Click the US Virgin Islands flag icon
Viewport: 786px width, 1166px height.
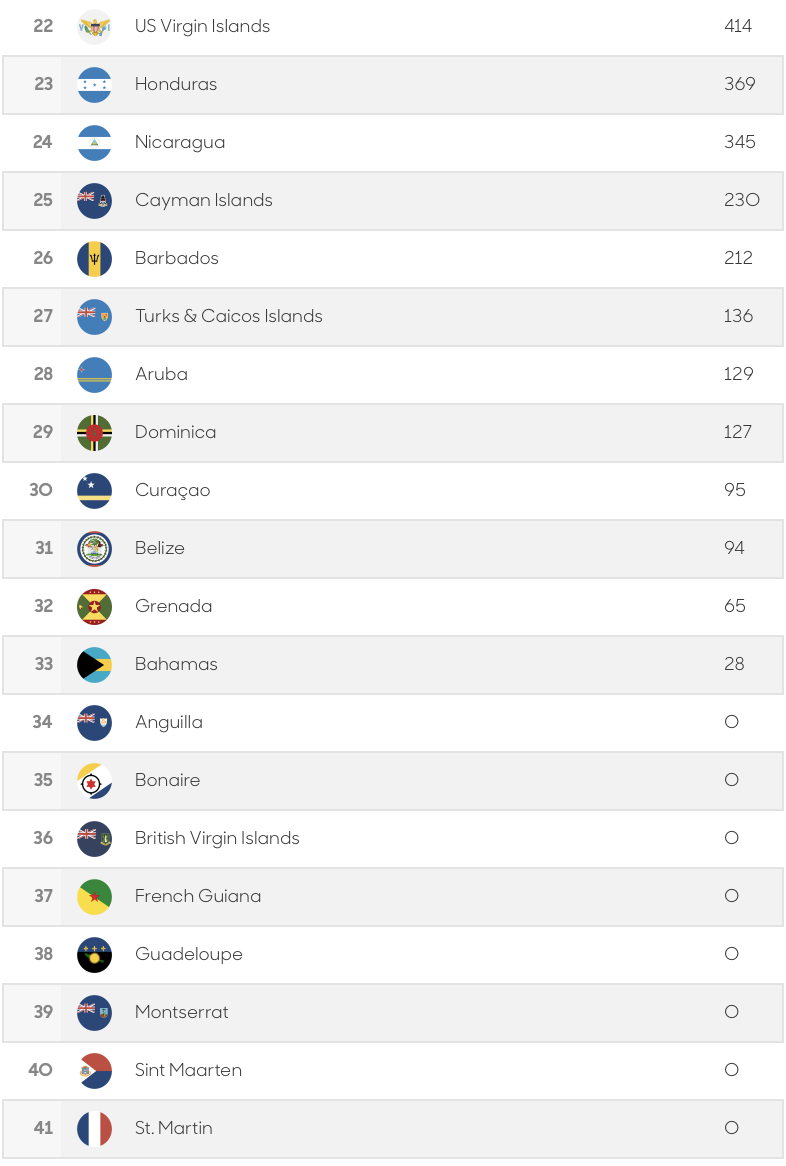tap(94, 27)
